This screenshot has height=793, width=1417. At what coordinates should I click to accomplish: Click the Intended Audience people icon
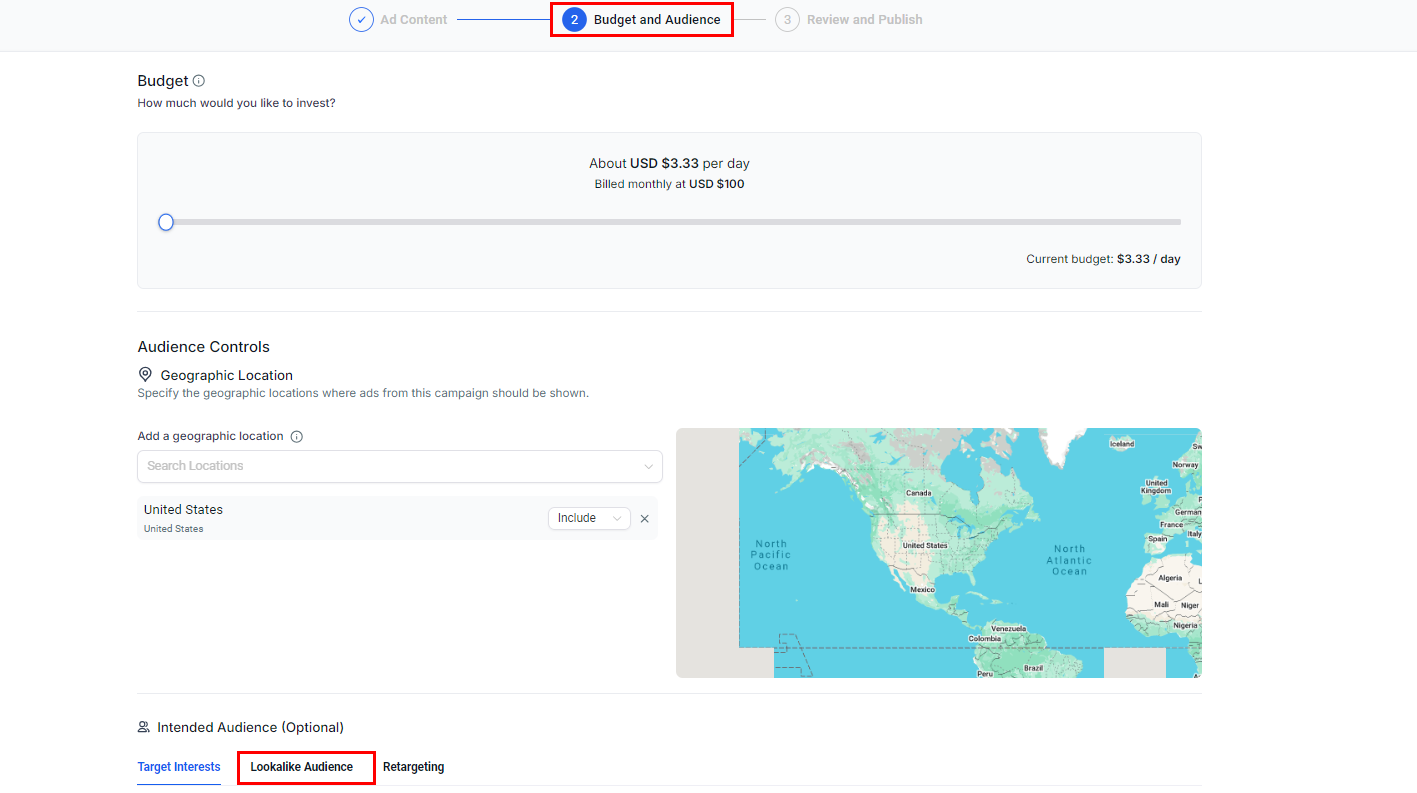point(145,727)
